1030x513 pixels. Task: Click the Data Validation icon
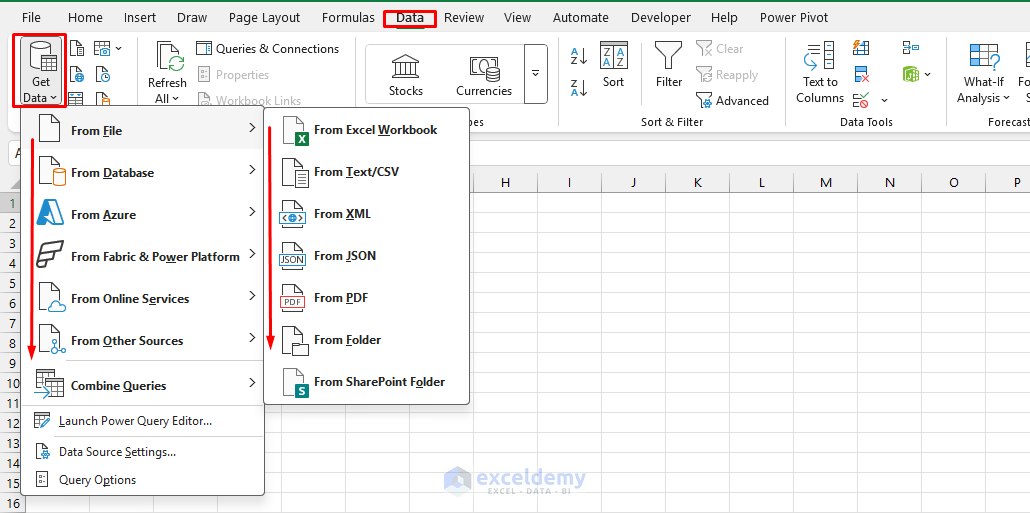[861, 100]
